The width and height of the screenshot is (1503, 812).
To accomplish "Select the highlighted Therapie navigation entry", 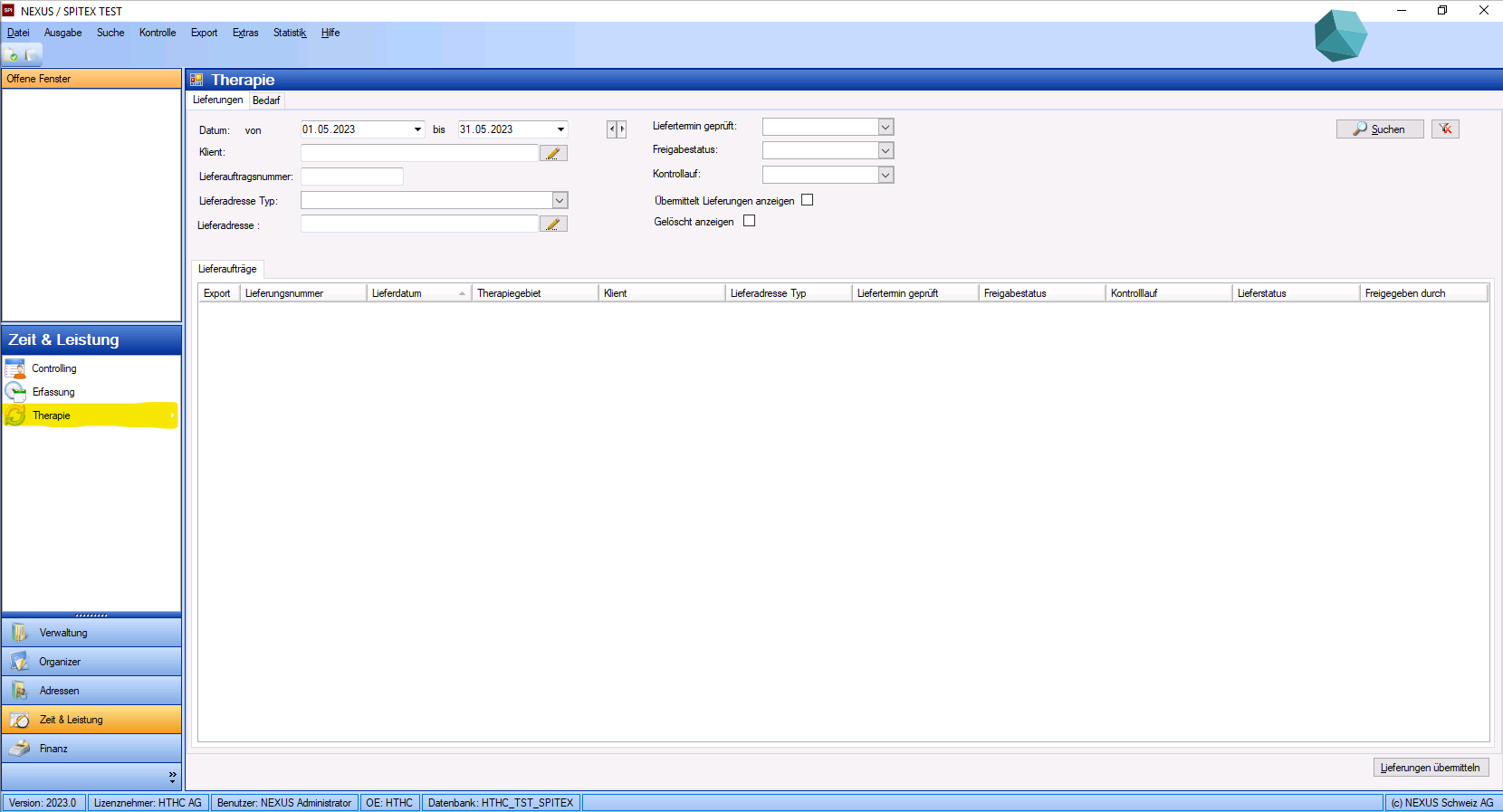I will [91, 416].
